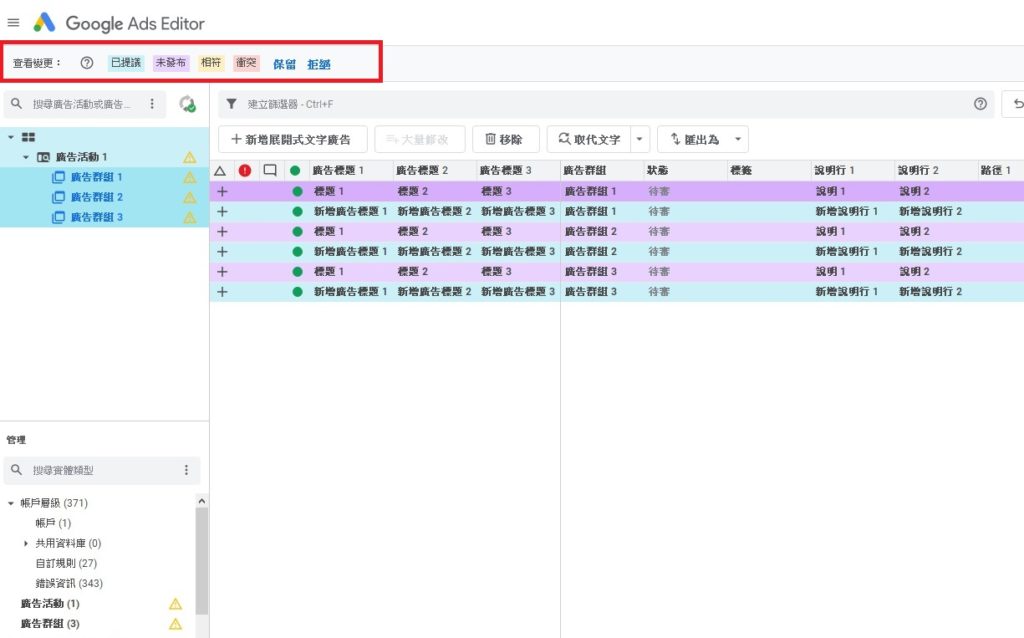The image size is (1024, 638).
Task: Click the help icon beside 查看變更
Action: (x=86, y=63)
